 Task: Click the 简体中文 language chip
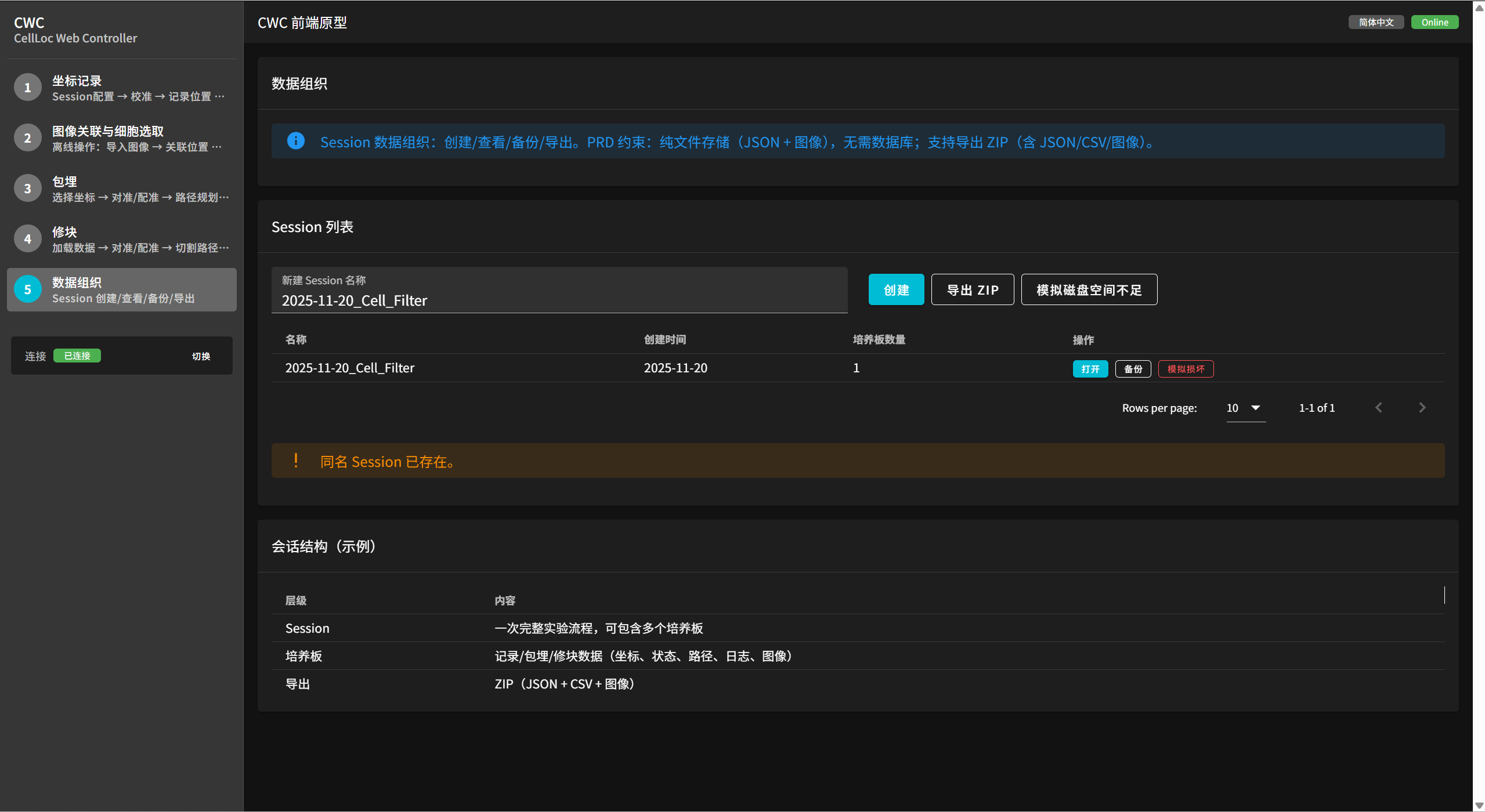click(1376, 22)
